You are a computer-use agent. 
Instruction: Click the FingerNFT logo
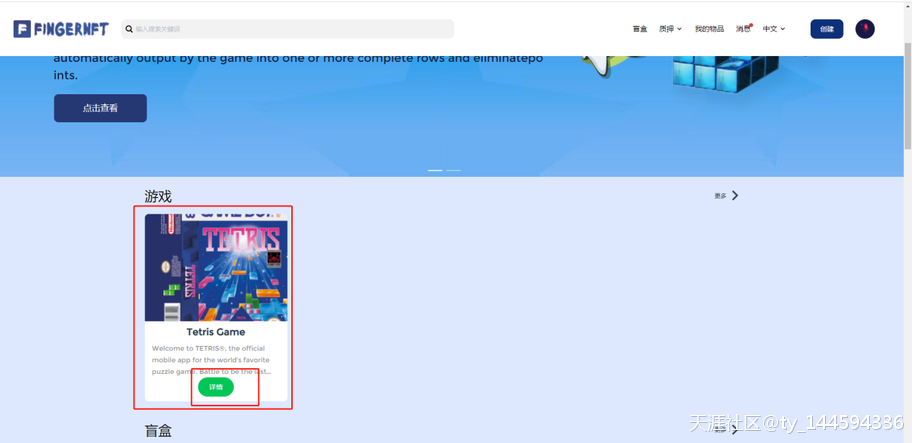coord(60,29)
